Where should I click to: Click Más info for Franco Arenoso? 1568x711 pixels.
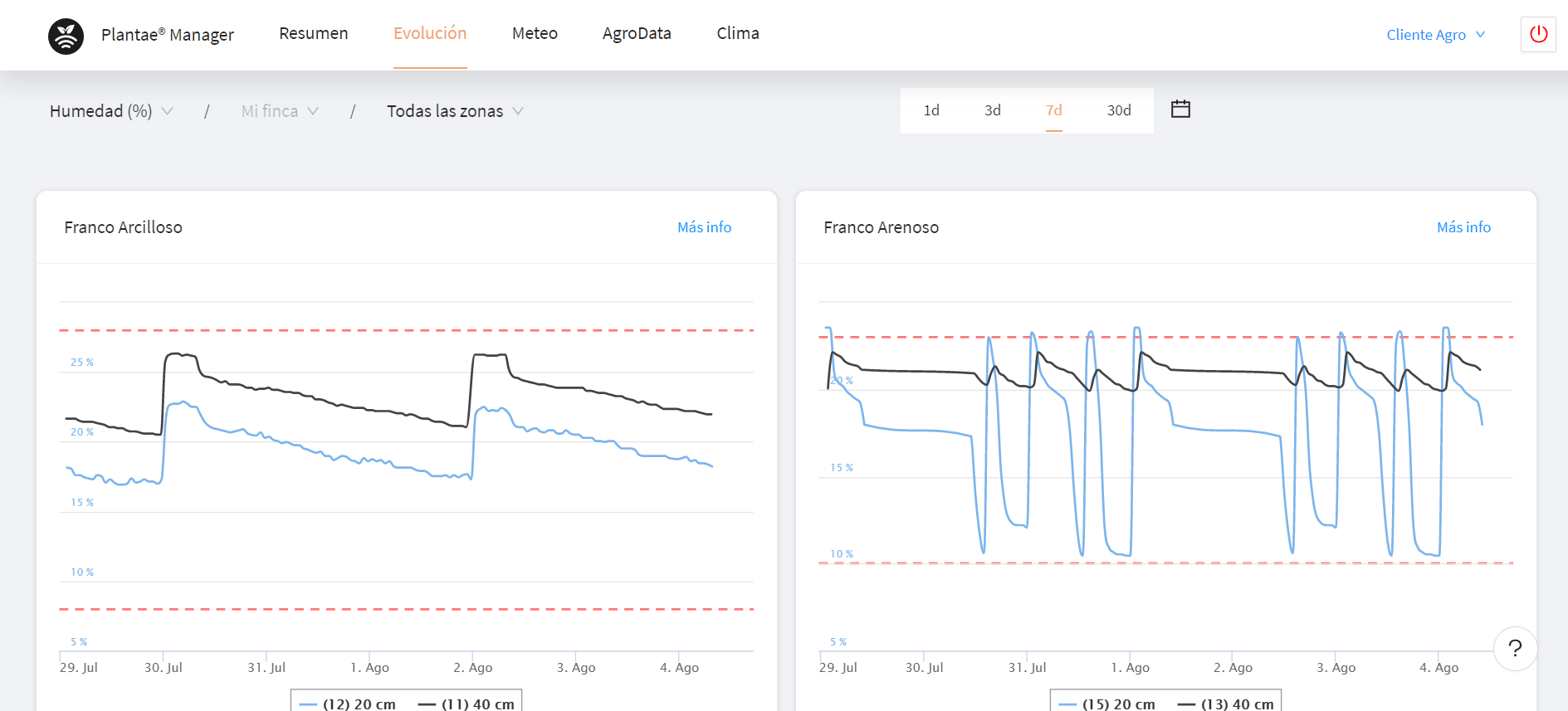(x=1463, y=227)
